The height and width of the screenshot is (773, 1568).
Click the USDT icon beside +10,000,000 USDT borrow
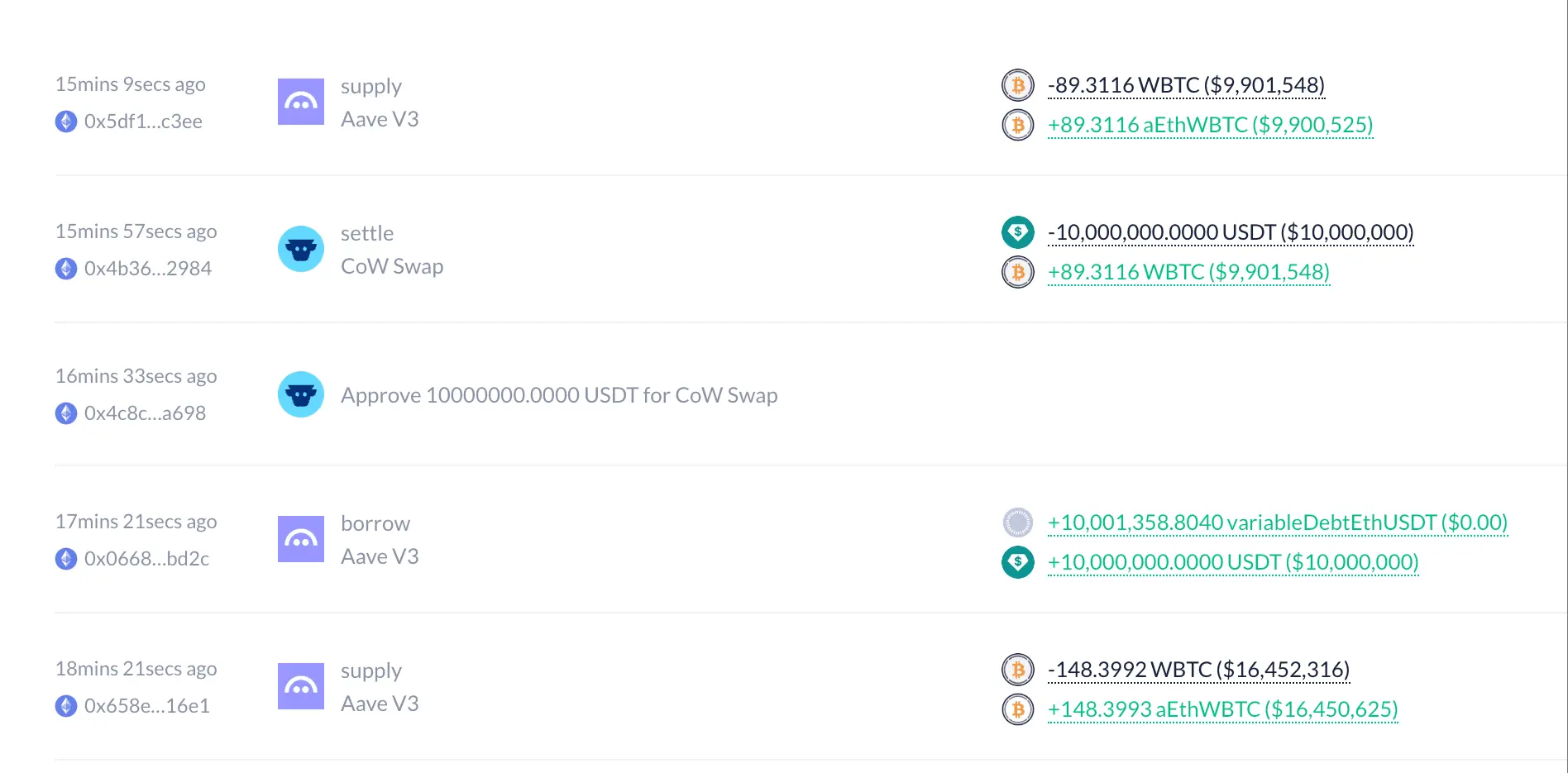point(1017,562)
